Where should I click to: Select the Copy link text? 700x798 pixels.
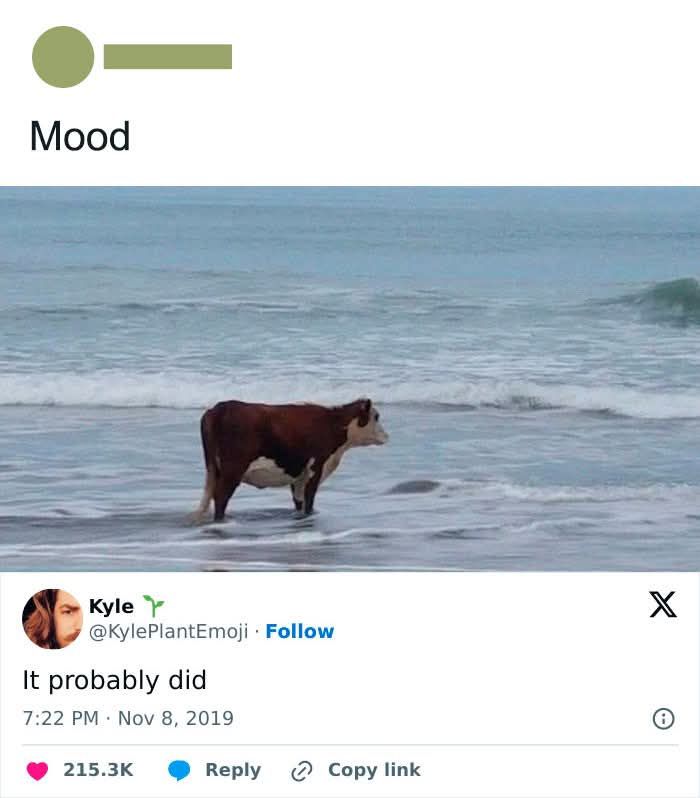[375, 770]
